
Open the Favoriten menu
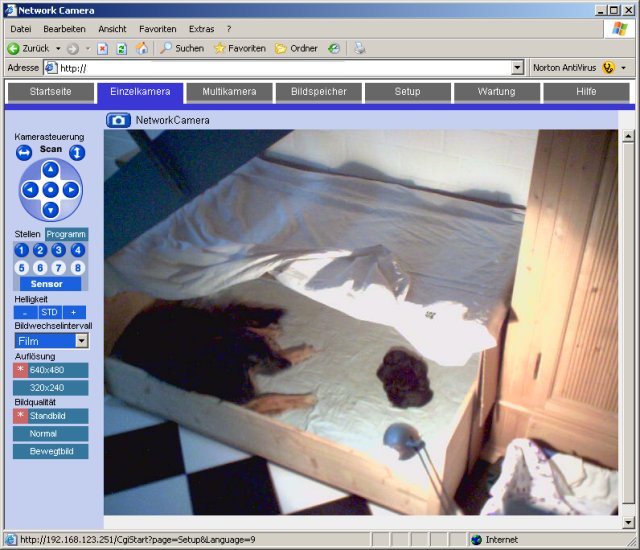click(157, 29)
